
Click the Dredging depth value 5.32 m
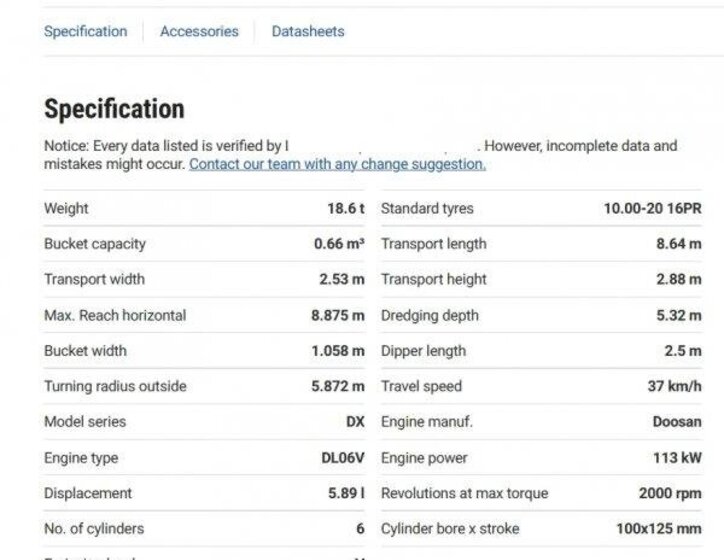pos(678,315)
